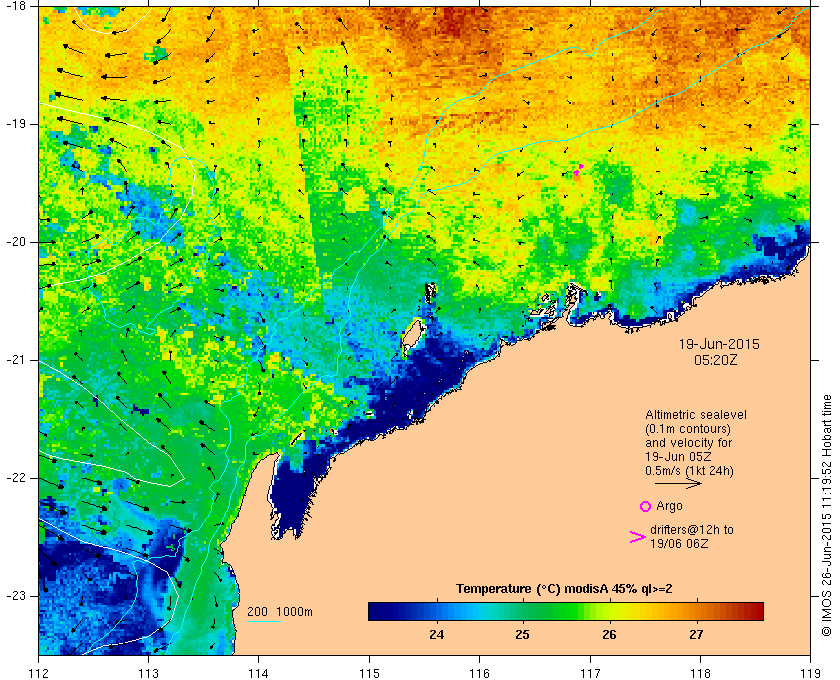Click the latitude label -19
840x680 pixels.
[x=15, y=124]
